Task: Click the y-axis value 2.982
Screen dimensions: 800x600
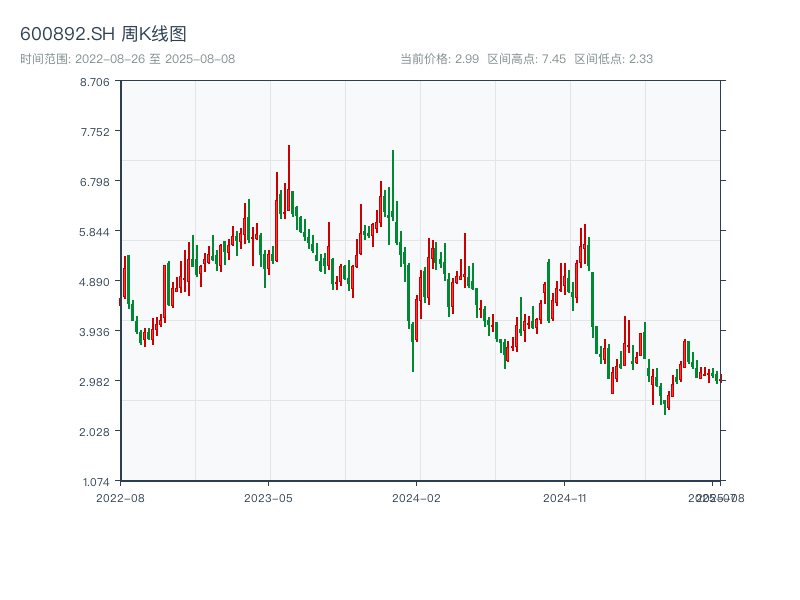Action: 94,382
